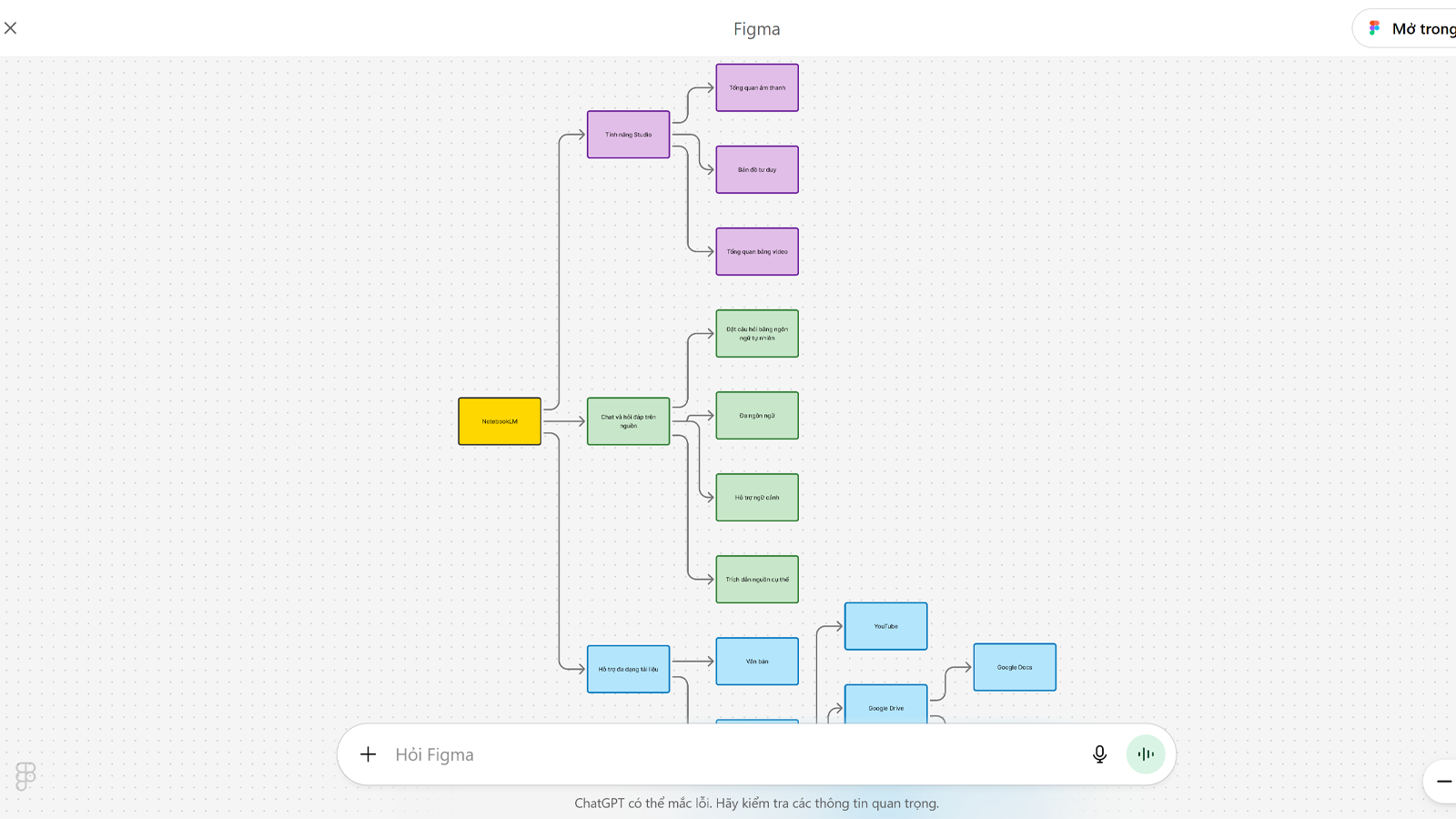Screen dimensions: 1456x819
Task: Click the "Tổng quan bằng video" node
Action: click(x=757, y=252)
